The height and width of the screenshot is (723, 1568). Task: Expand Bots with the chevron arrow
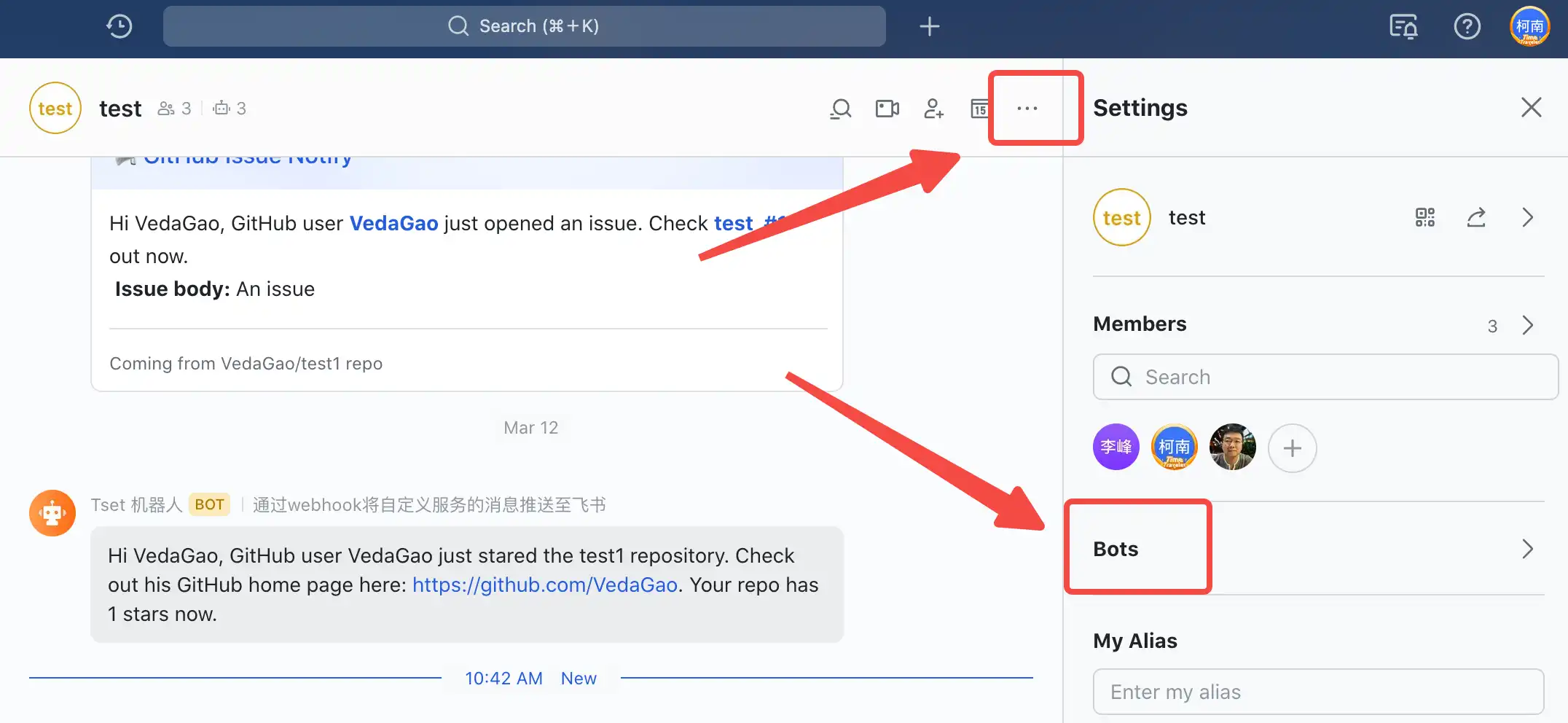(1528, 549)
